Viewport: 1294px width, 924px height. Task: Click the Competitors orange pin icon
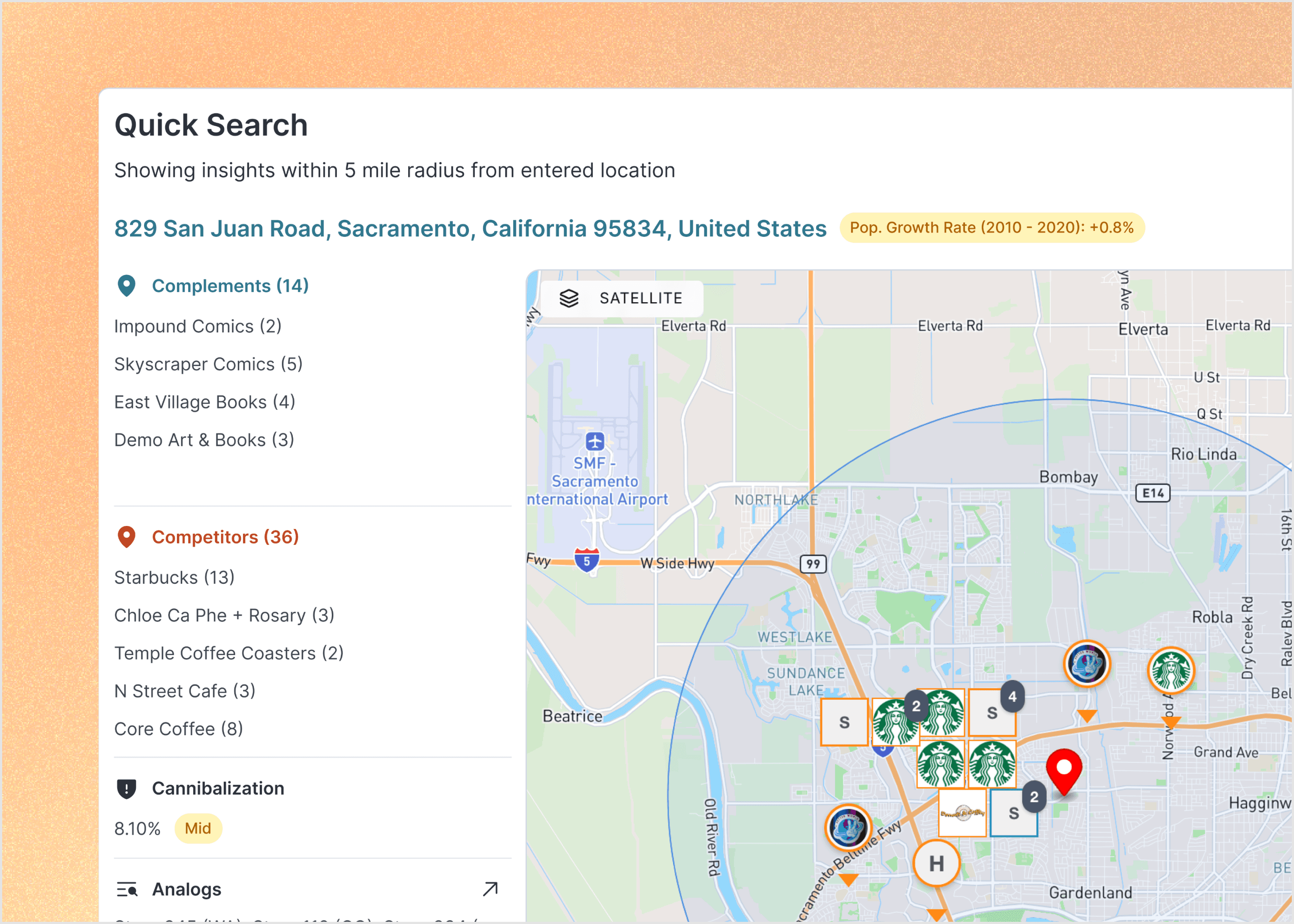126,536
